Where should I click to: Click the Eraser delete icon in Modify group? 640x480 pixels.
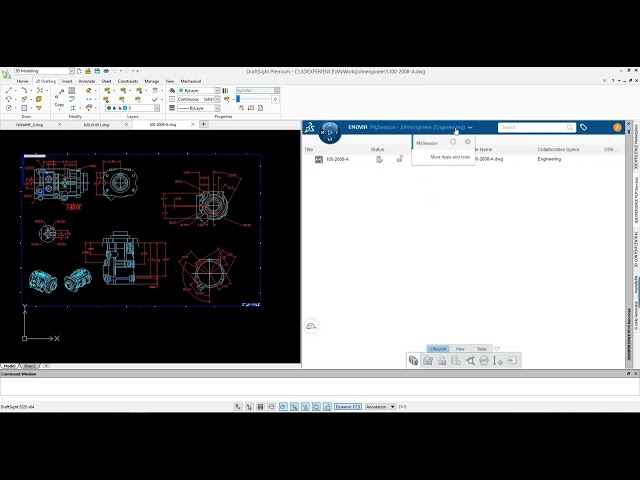click(89, 90)
